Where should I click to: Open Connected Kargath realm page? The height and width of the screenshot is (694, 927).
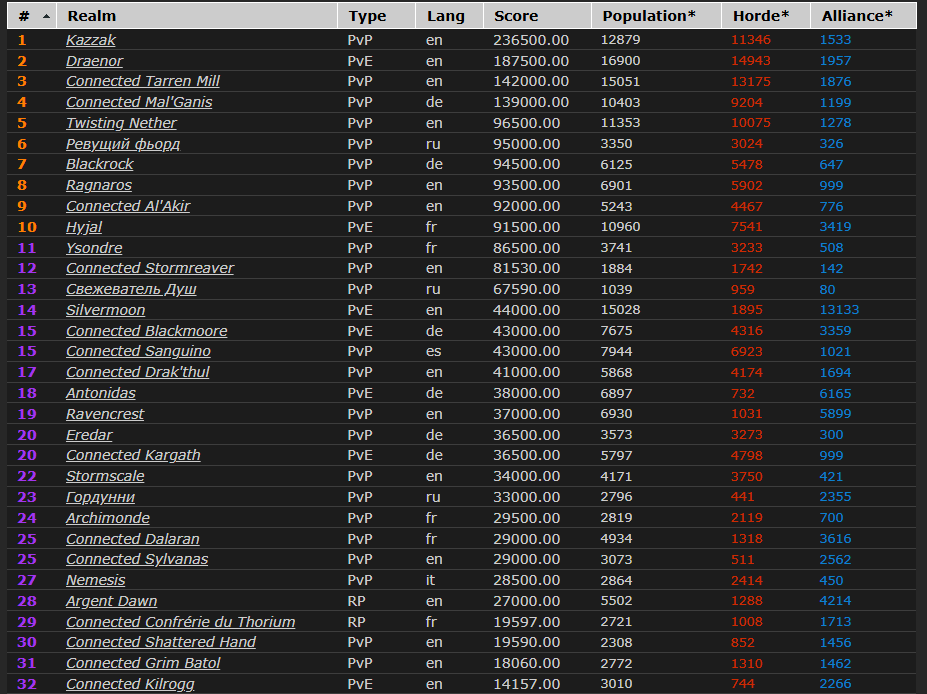[x=133, y=455]
